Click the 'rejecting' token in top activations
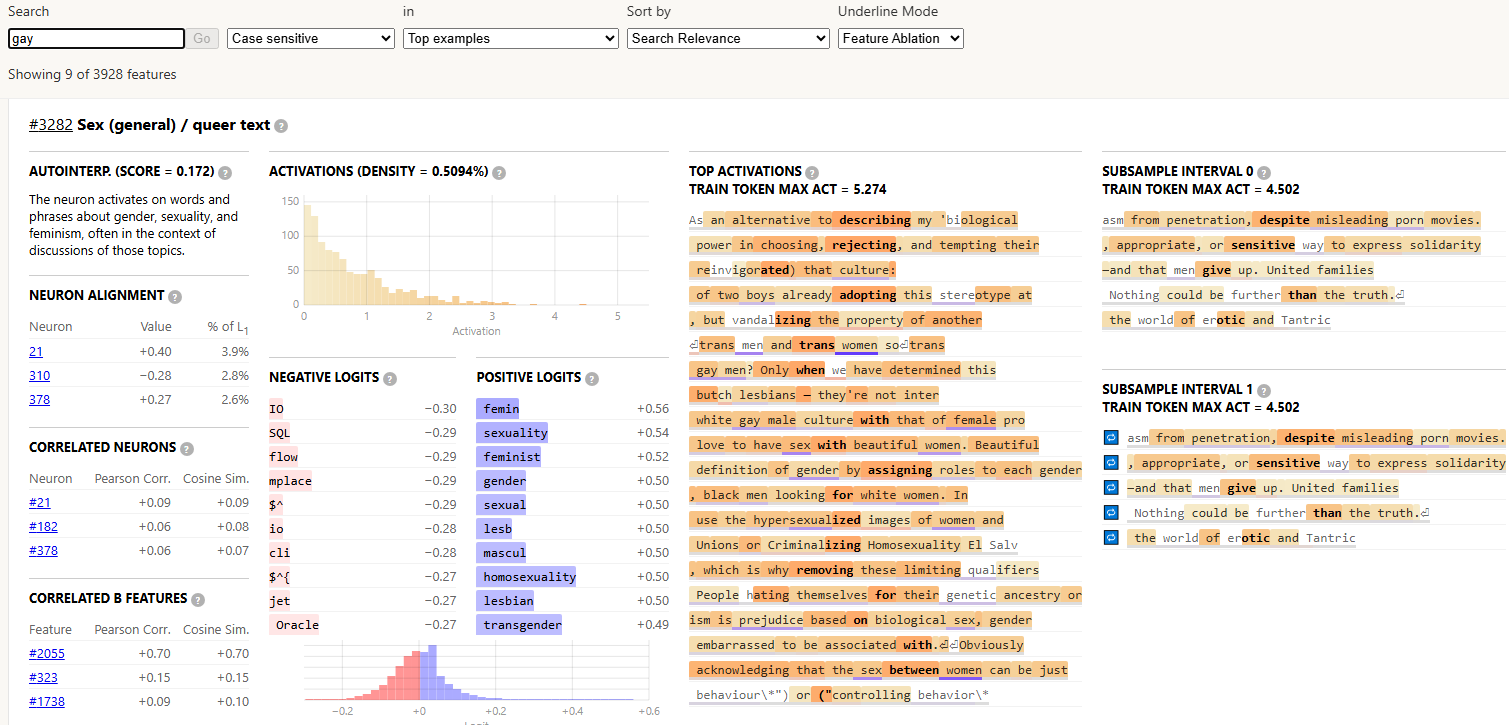Screen dimensions: 1509x725 (863, 245)
